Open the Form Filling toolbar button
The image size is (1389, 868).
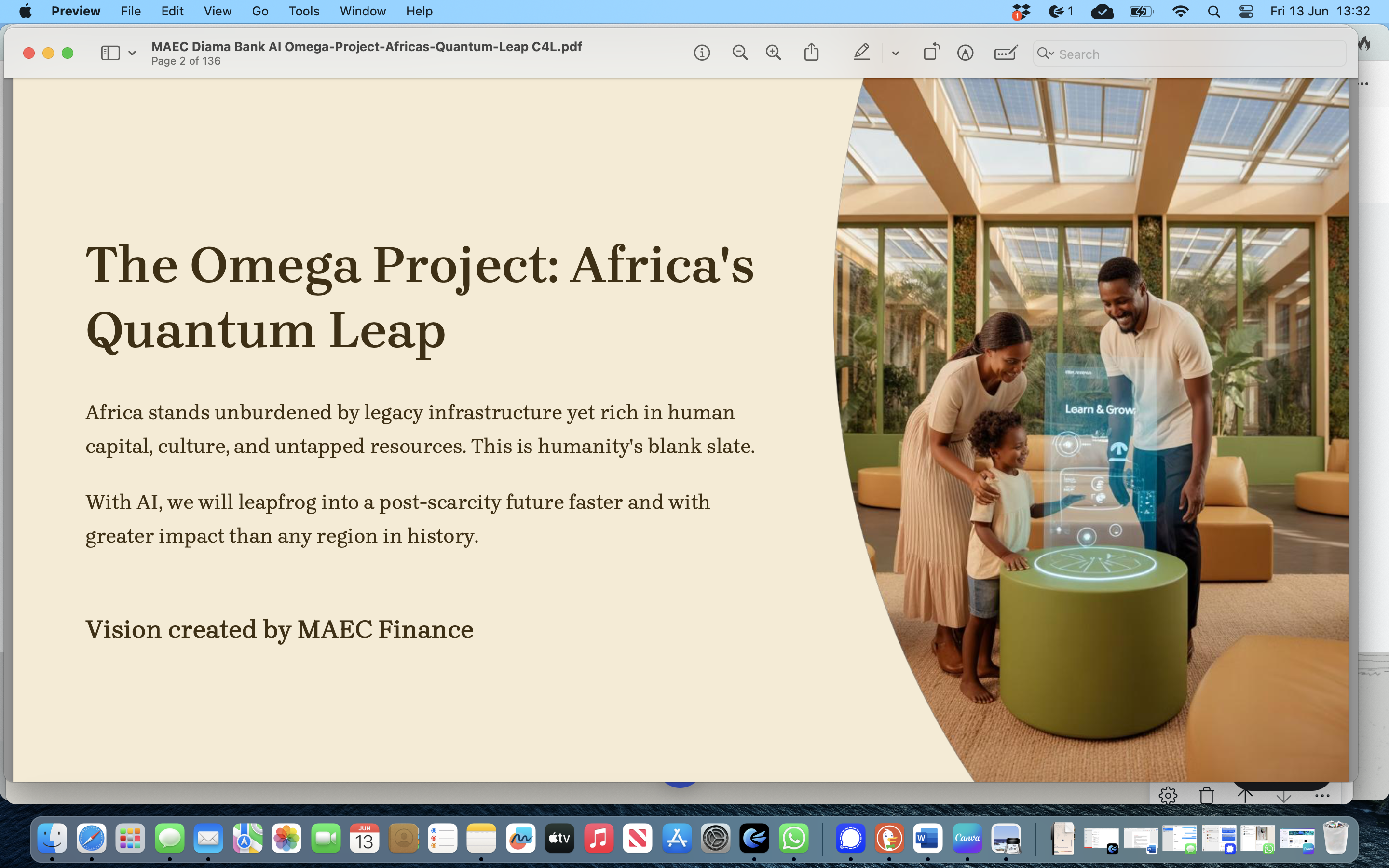click(x=1006, y=54)
